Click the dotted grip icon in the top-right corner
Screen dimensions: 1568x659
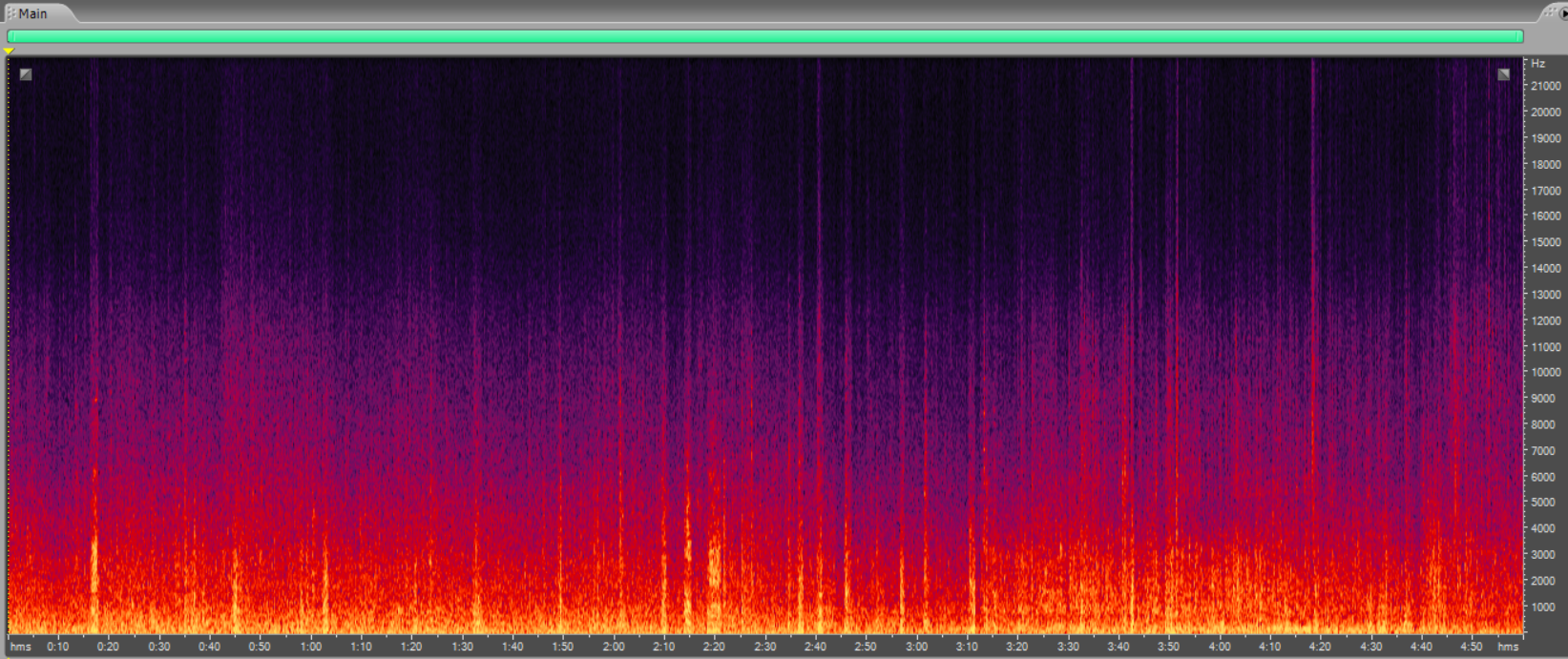(1553, 11)
